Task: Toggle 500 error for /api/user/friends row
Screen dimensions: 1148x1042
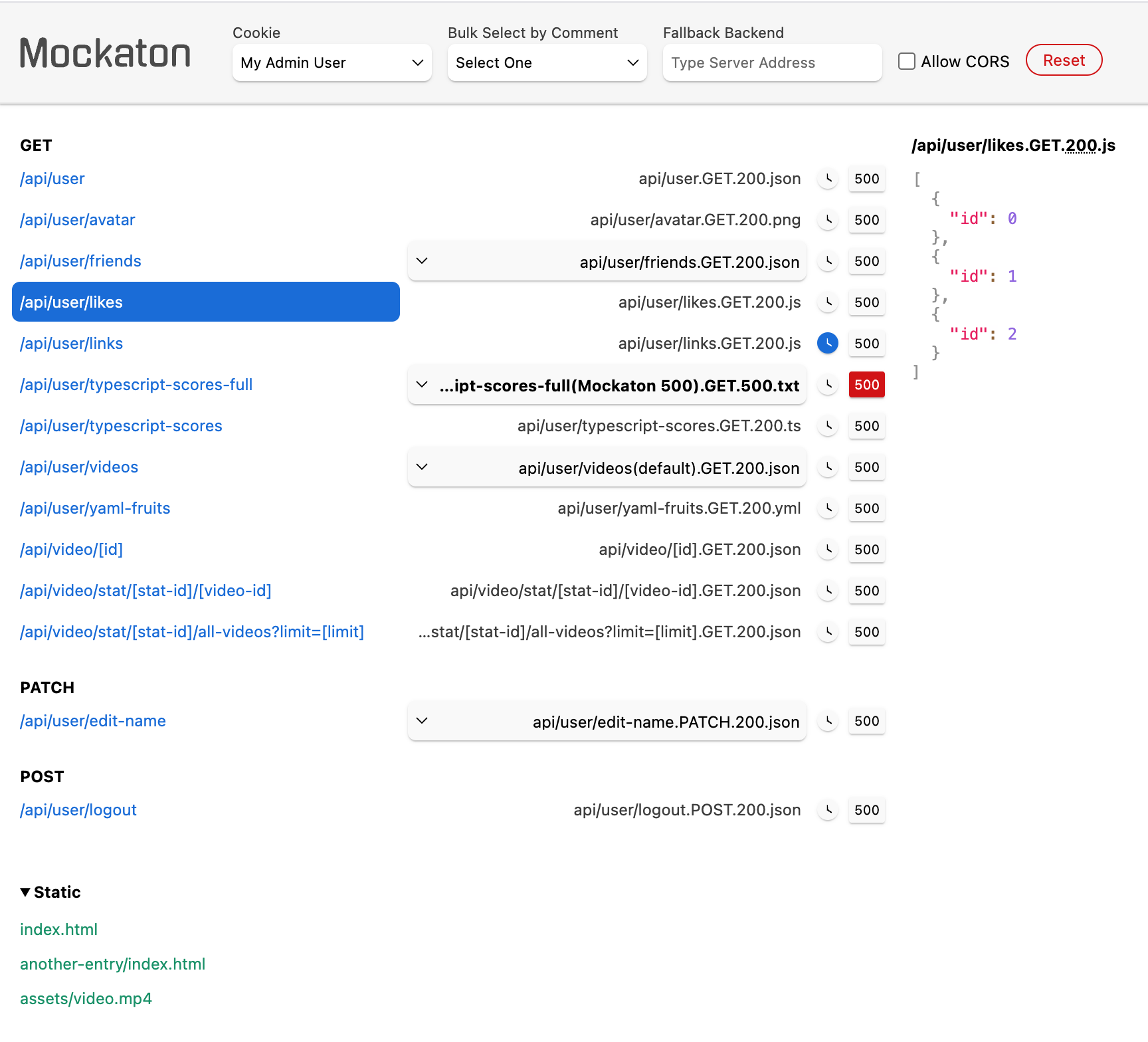Action: coord(867,261)
